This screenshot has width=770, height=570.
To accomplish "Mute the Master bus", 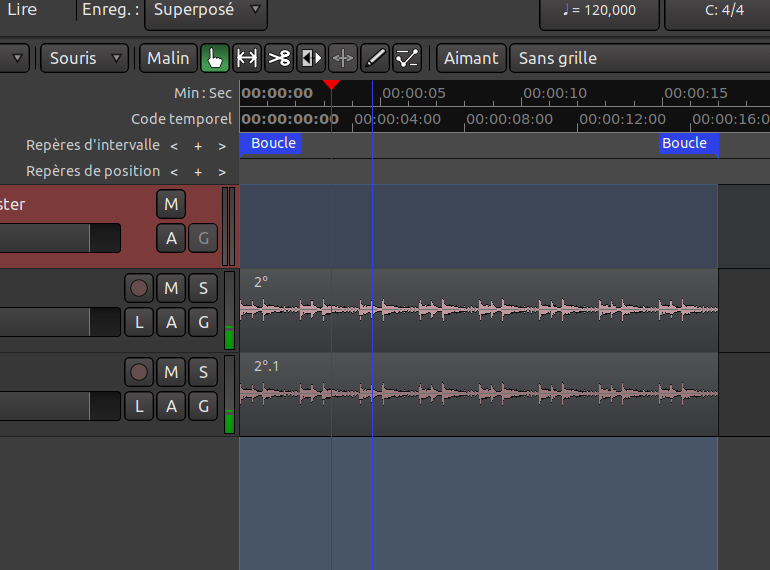I will (171, 205).
